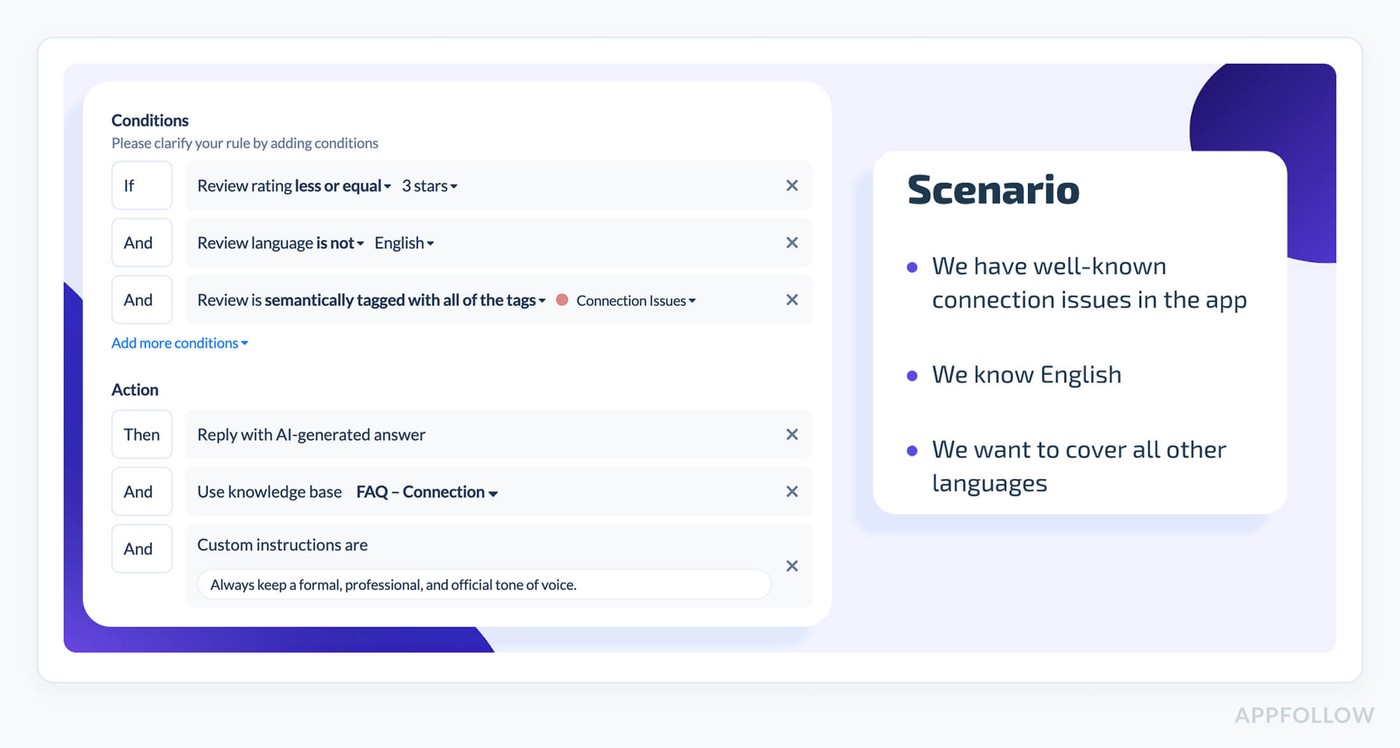Expand the Connection Issues tag dropdown
The image size is (1400, 748).
pyautogui.click(x=636, y=300)
